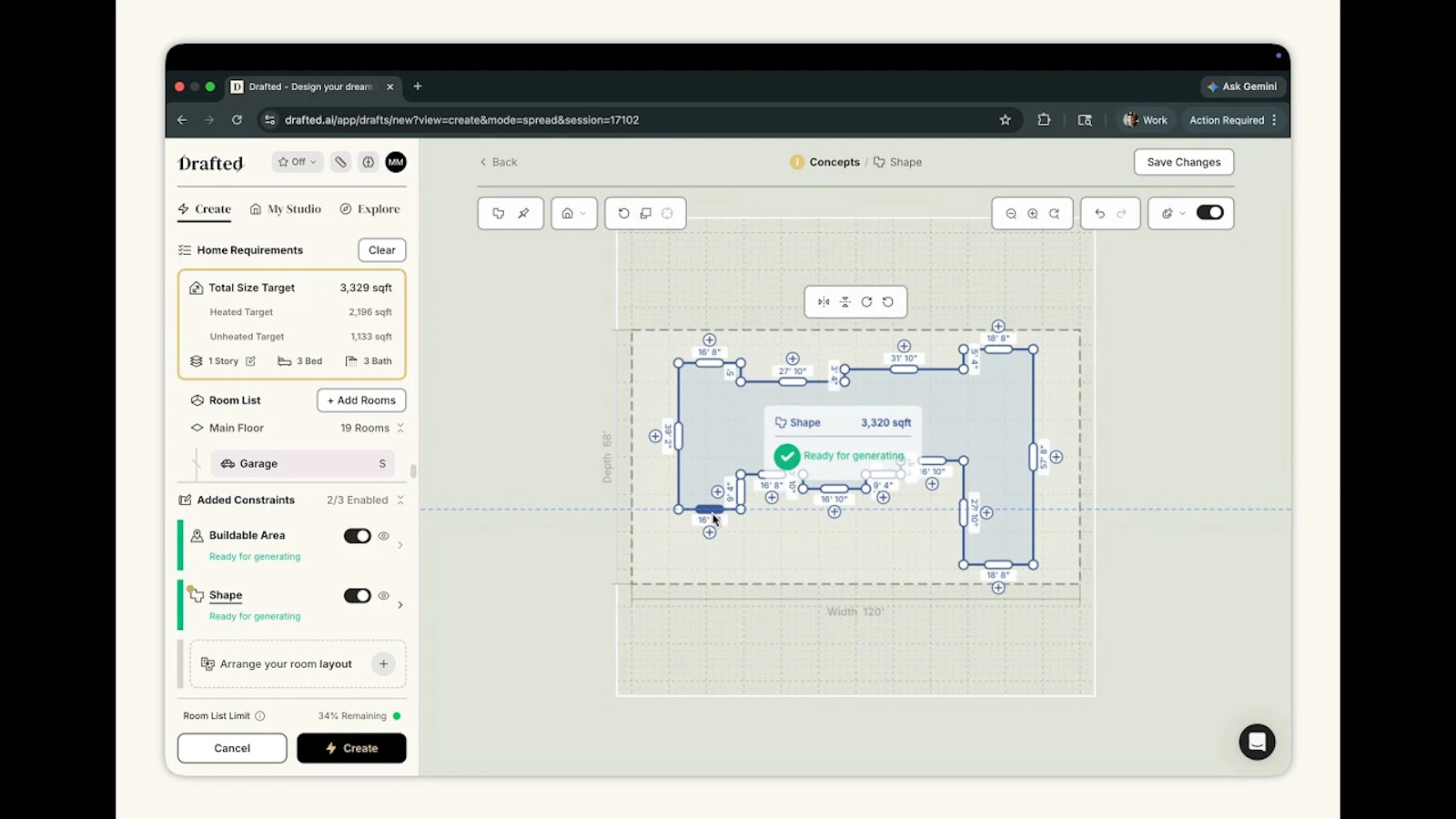Screen dimensions: 1456x819
Task: Open the Shape breadcrumb
Action: tap(898, 162)
